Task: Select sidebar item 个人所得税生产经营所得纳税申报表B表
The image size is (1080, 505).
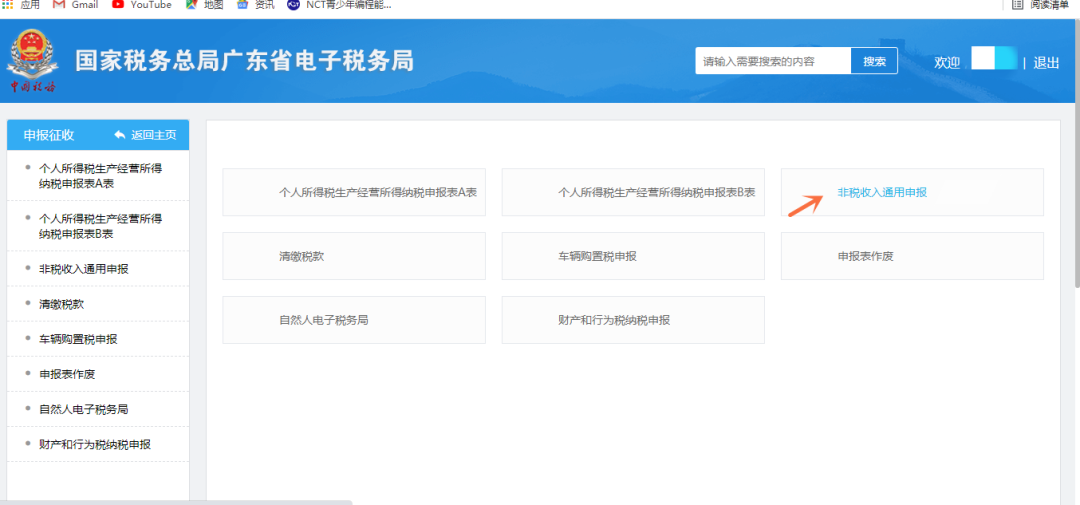Action: pyautogui.click(x=98, y=226)
